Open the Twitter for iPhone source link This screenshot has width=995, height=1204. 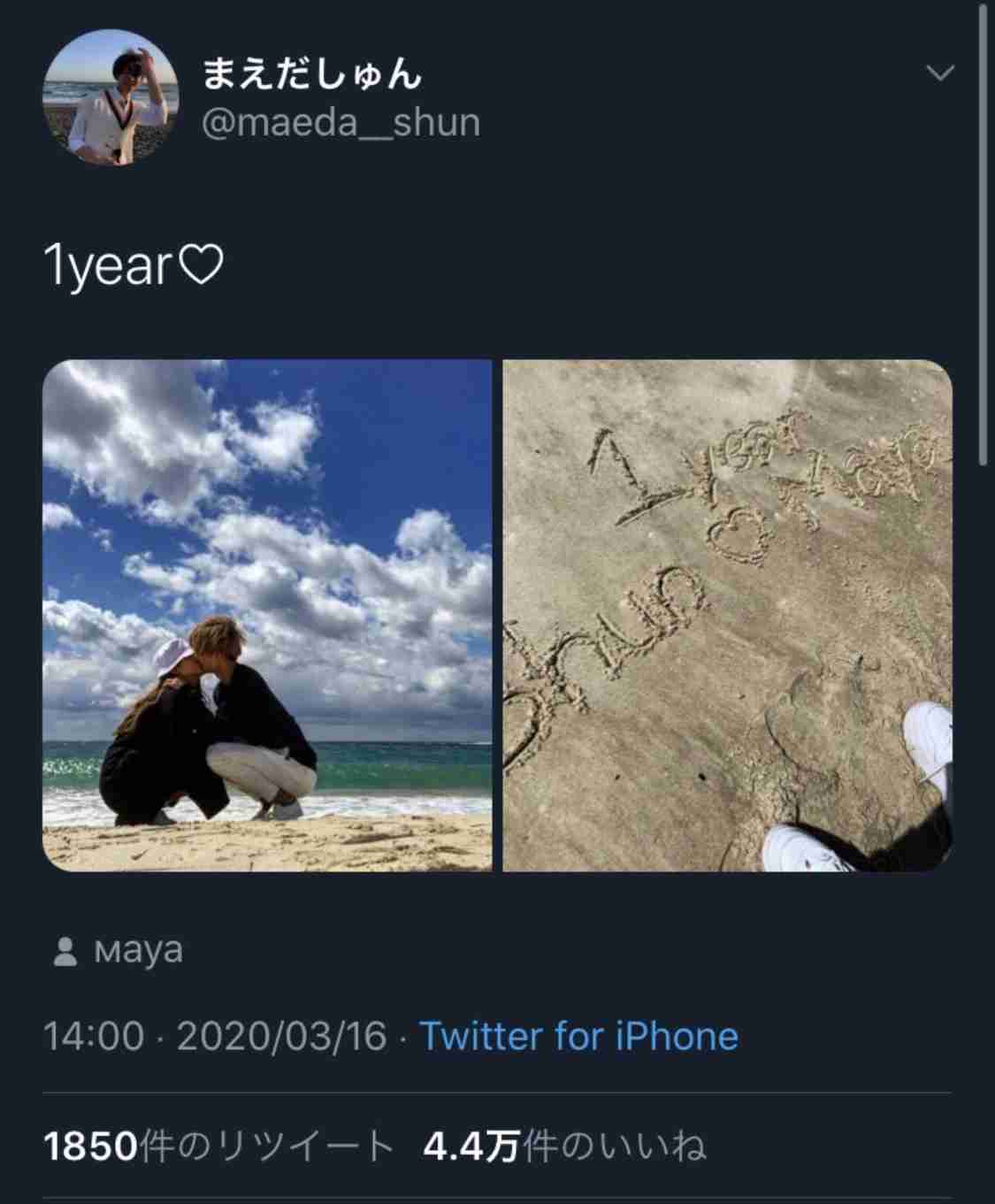[578, 1036]
